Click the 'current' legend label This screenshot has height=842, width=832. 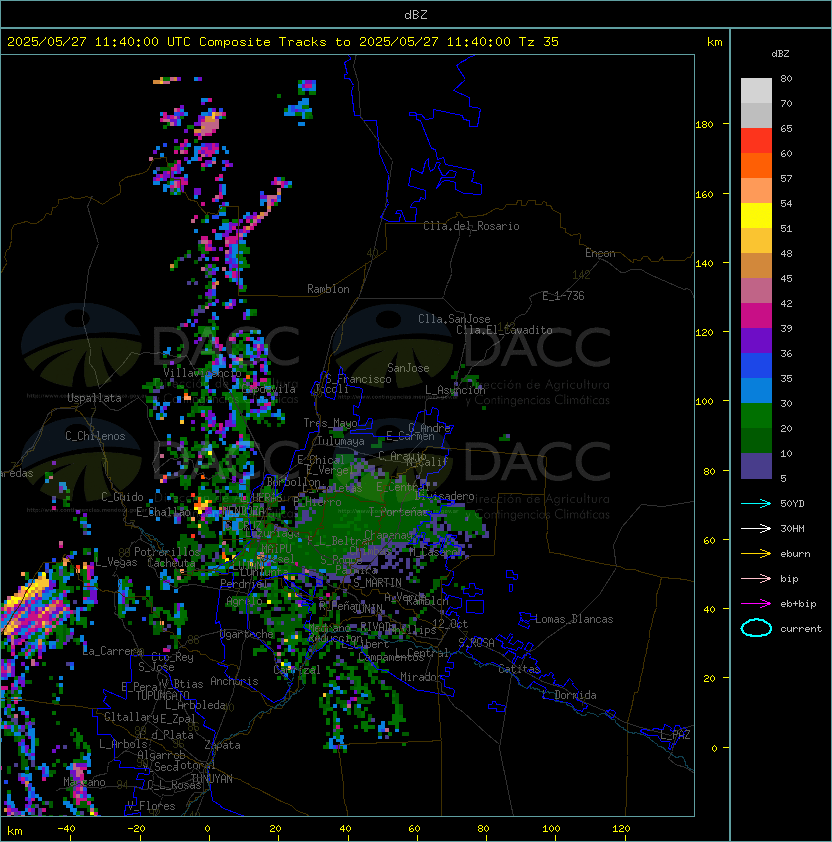point(801,629)
